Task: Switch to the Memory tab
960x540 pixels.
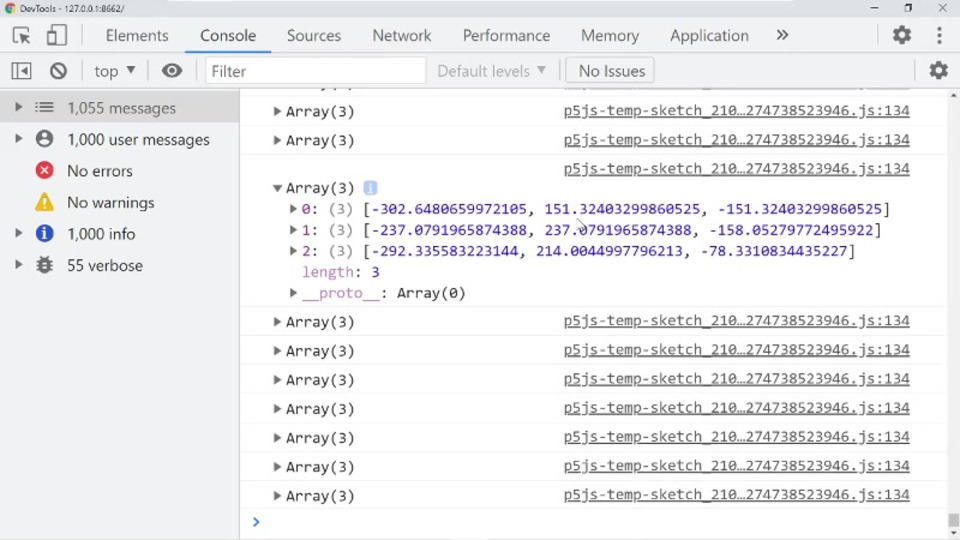Action: point(610,36)
